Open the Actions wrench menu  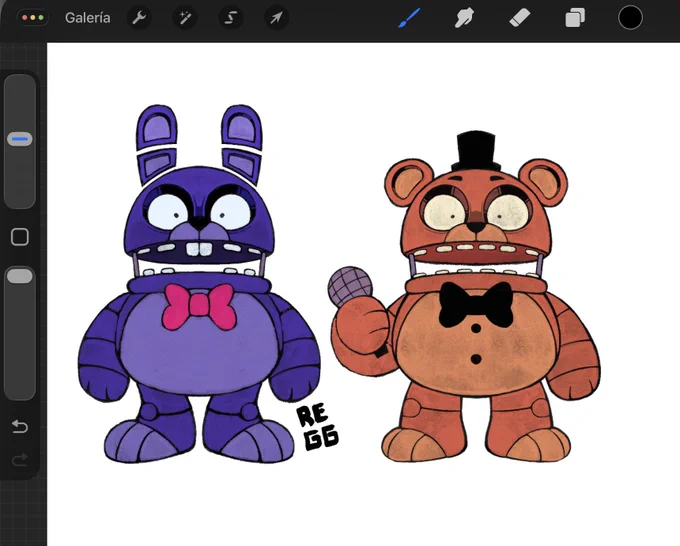click(139, 18)
